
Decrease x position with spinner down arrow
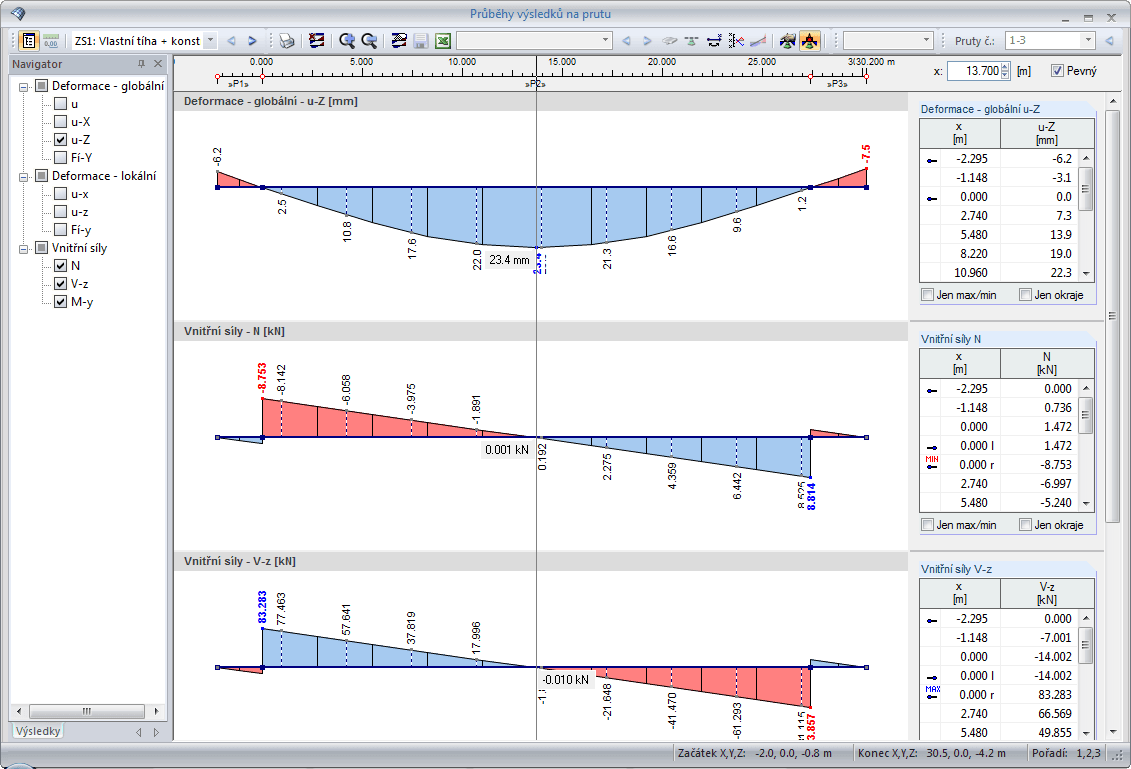(x=1005, y=75)
